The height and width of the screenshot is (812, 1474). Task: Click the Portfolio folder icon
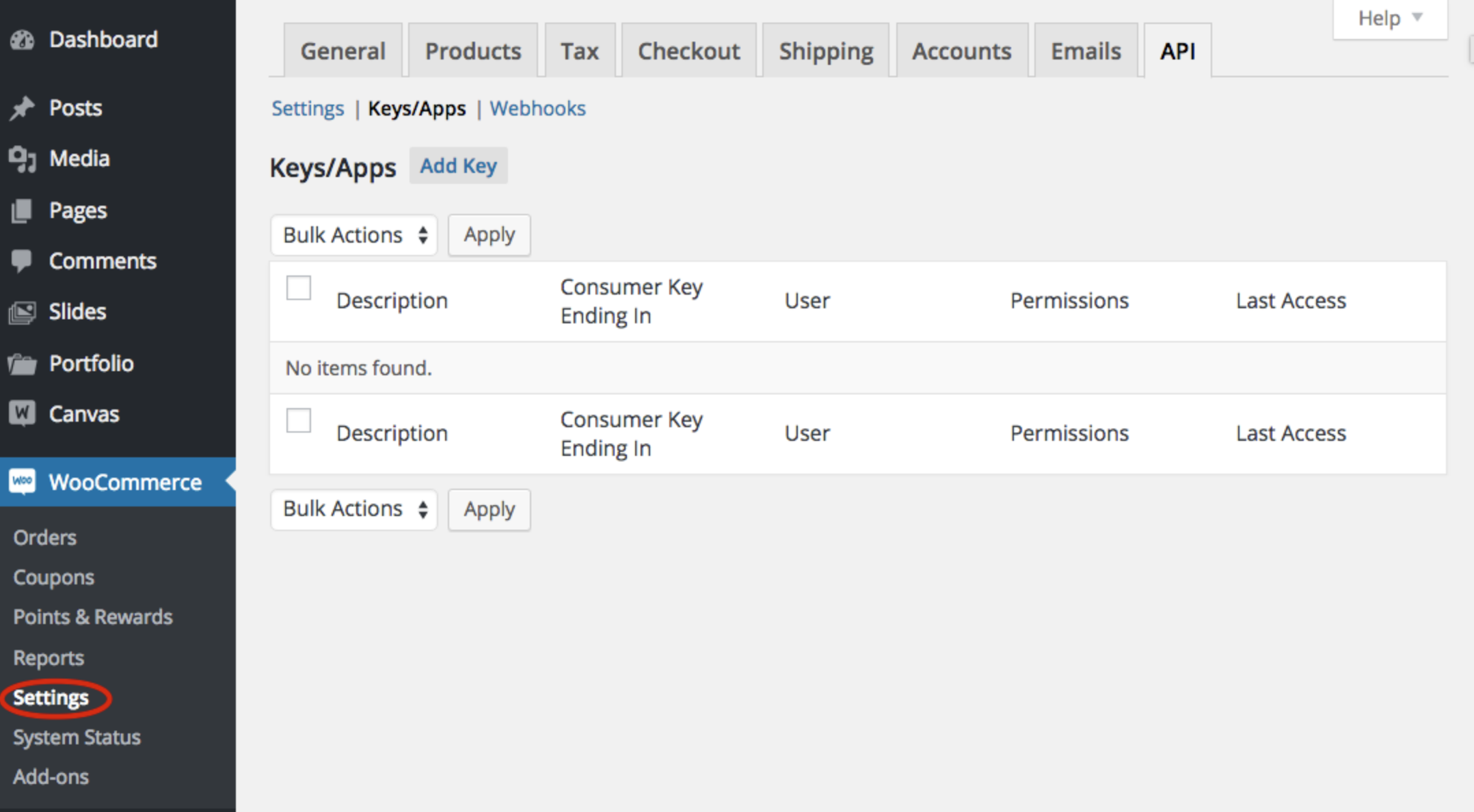pos(22,364)
